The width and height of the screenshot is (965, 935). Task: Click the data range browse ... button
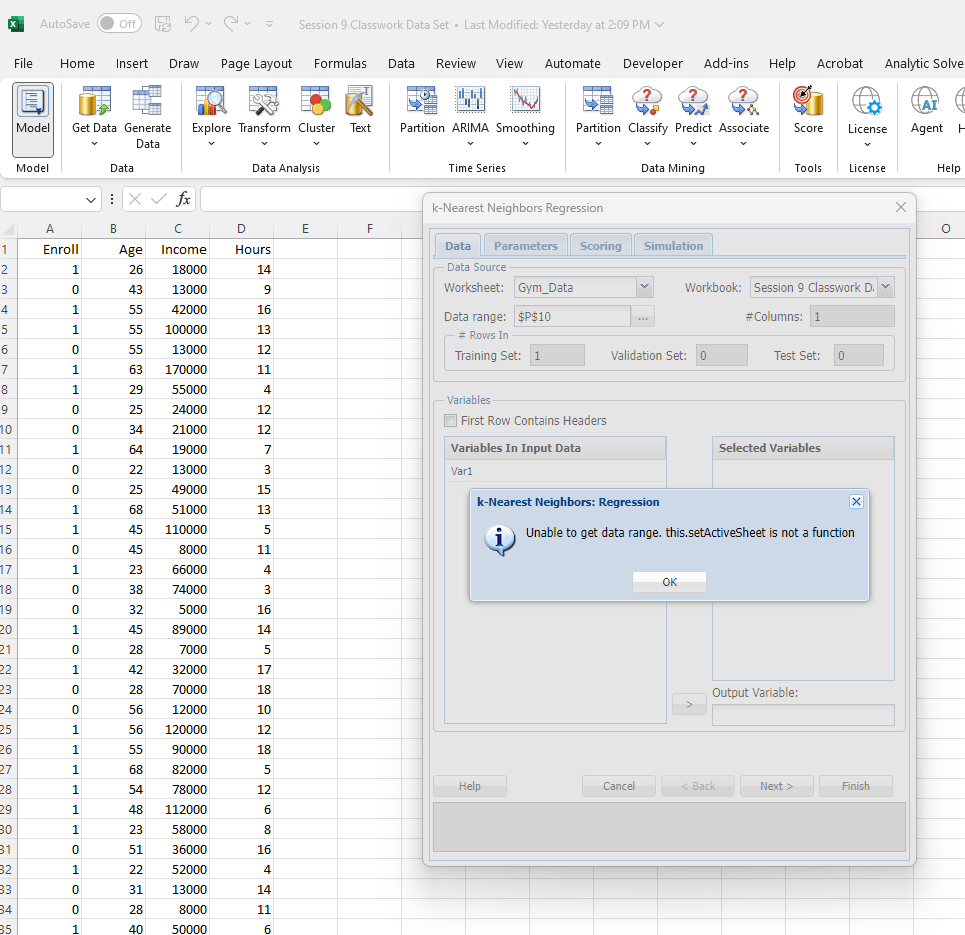coord(643,316)
